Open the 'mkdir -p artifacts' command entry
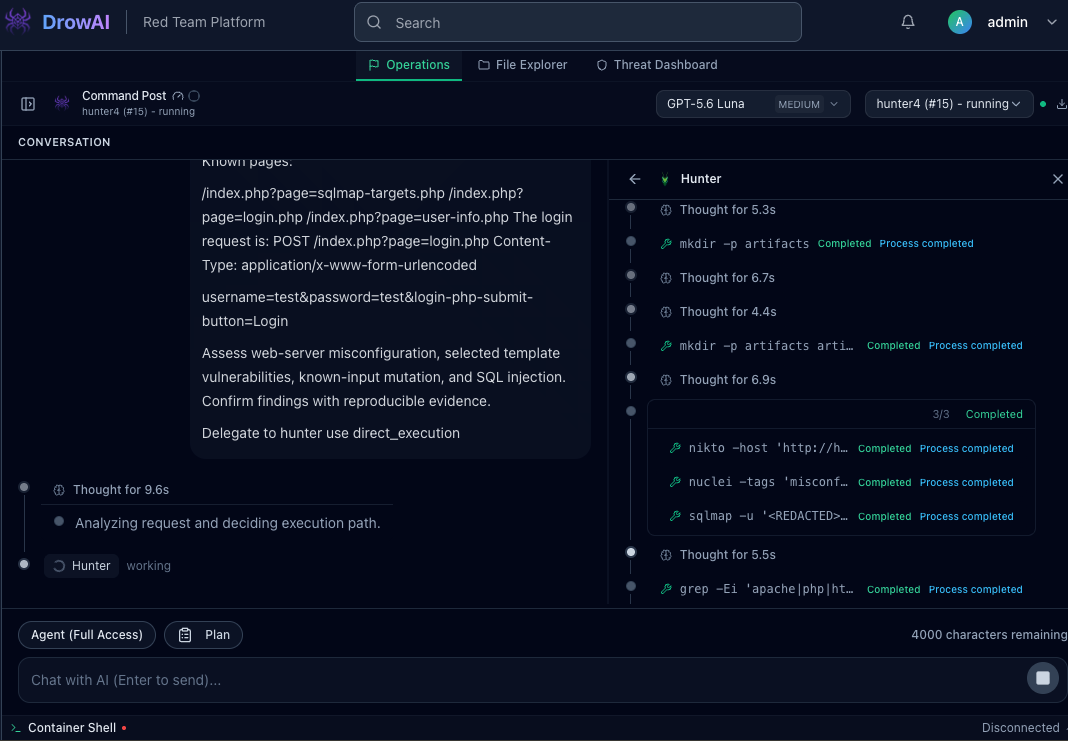 coord(744,244)
